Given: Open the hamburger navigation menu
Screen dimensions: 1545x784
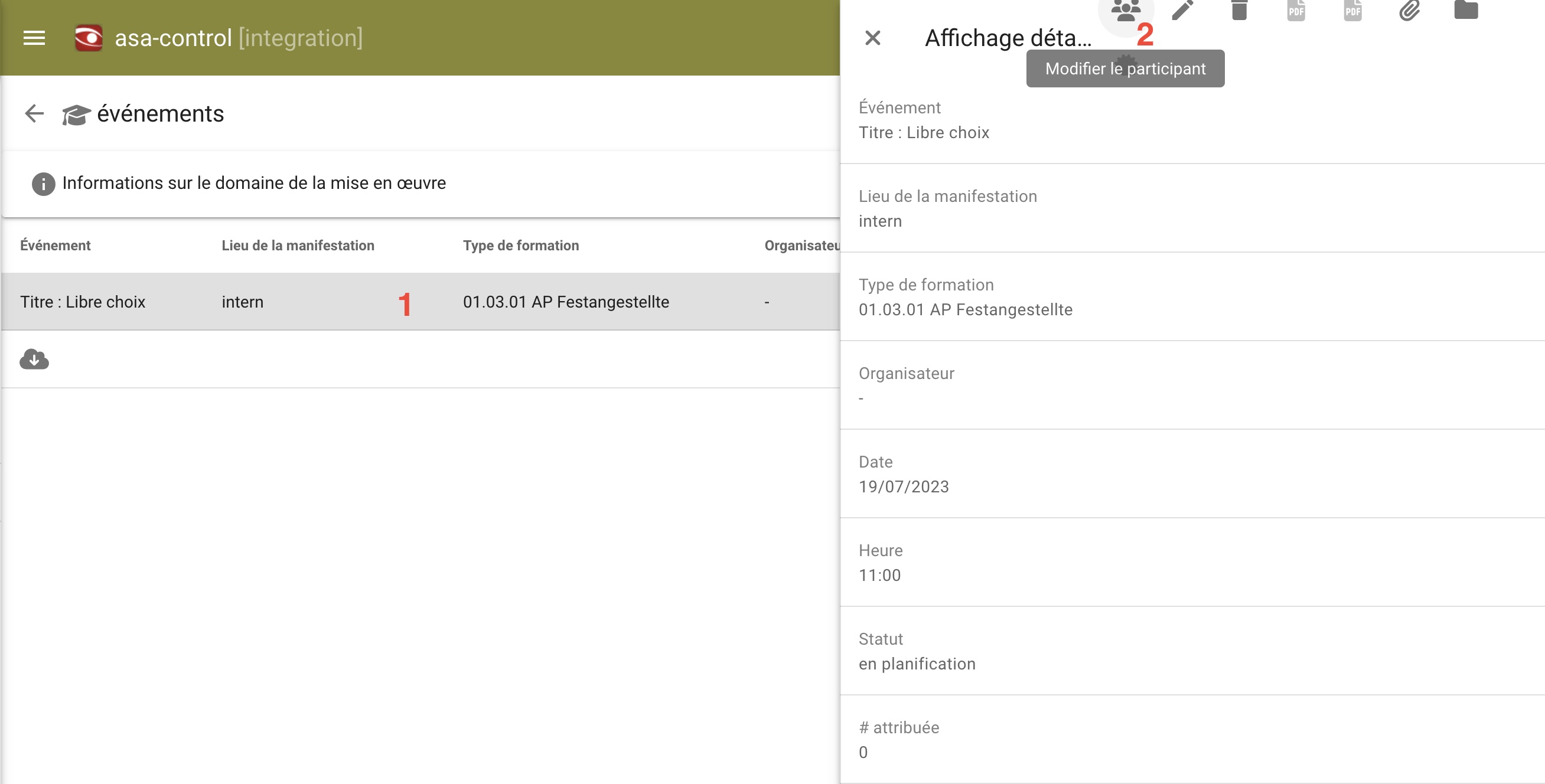Looking at the screenshot, I should (x=34, y=38).
